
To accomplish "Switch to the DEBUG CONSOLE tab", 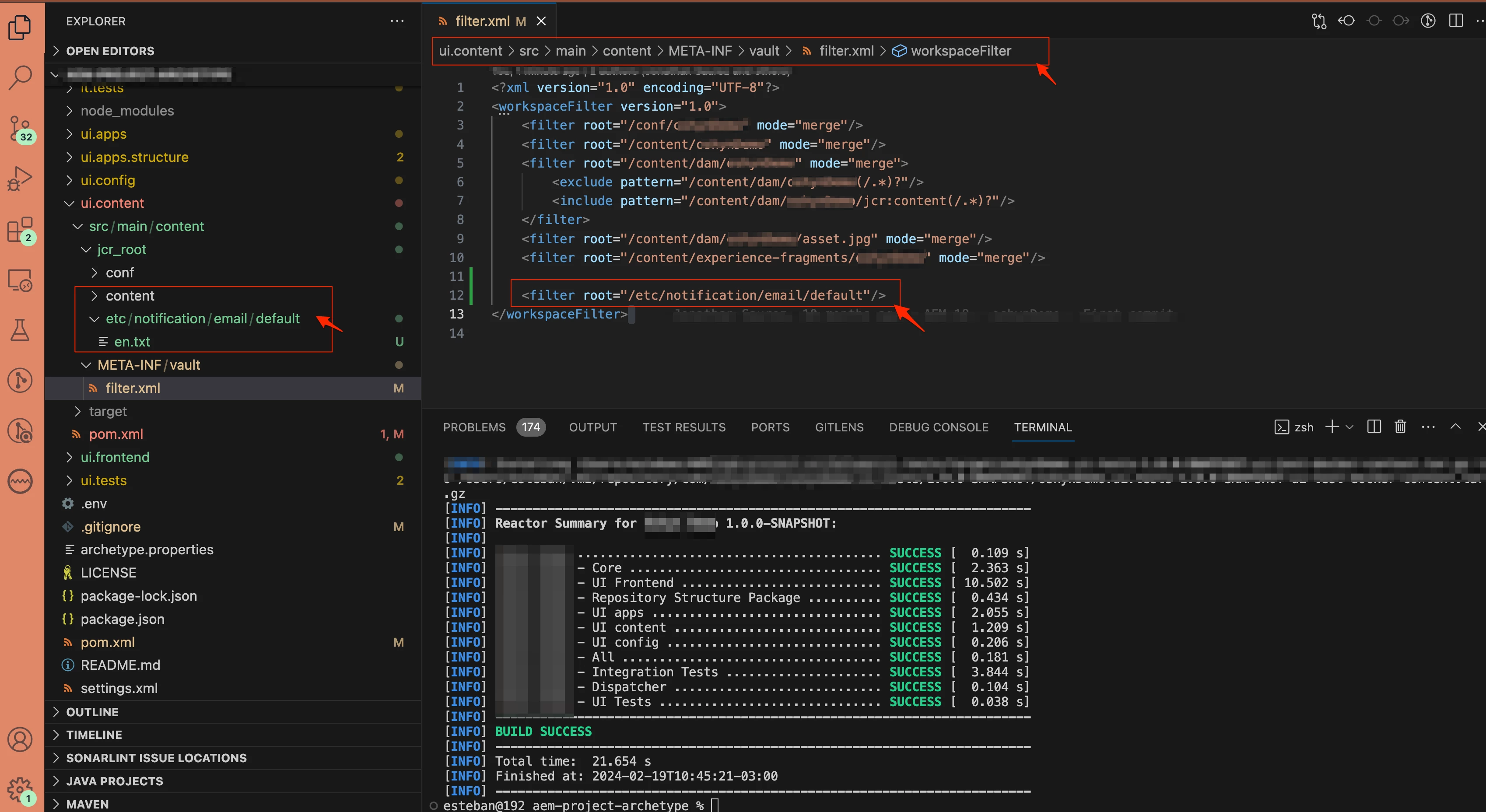I will click(x=939, y=427).
